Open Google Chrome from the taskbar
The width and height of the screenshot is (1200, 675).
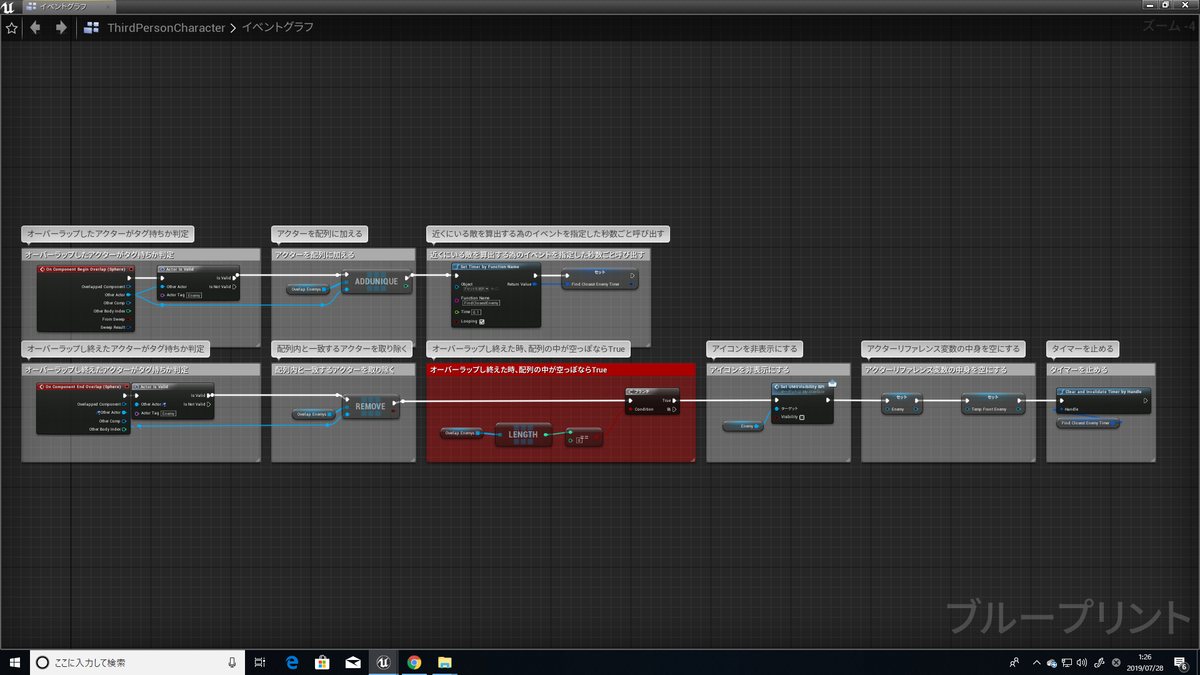pos(414,662)
